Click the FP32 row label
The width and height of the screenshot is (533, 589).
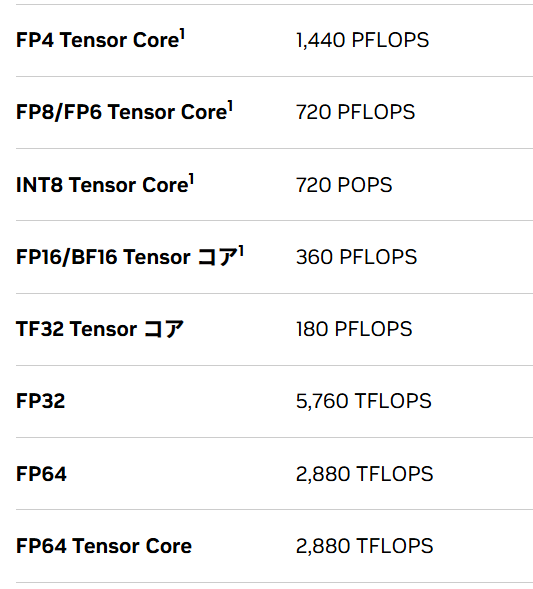(41, 401)
